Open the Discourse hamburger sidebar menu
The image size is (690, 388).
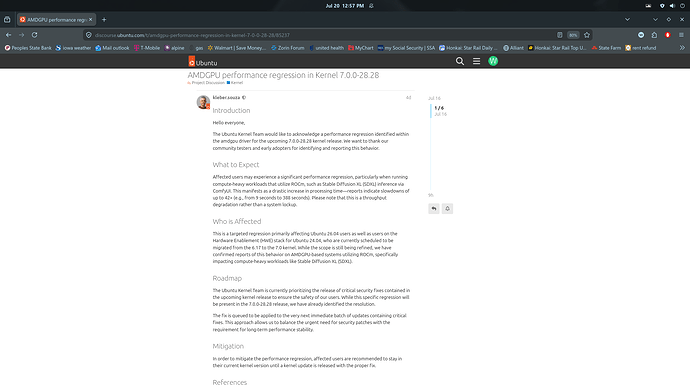pyautogui.click(x=476, y=61)
